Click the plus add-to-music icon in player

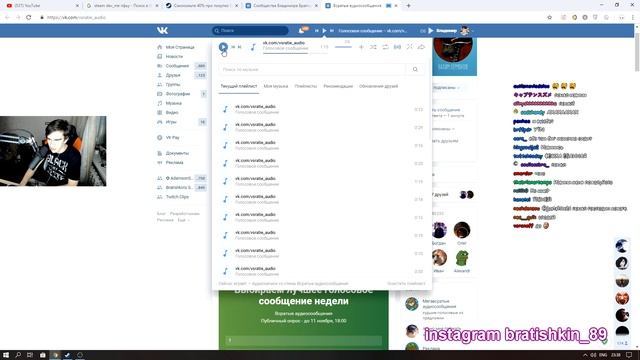[361, 47]
